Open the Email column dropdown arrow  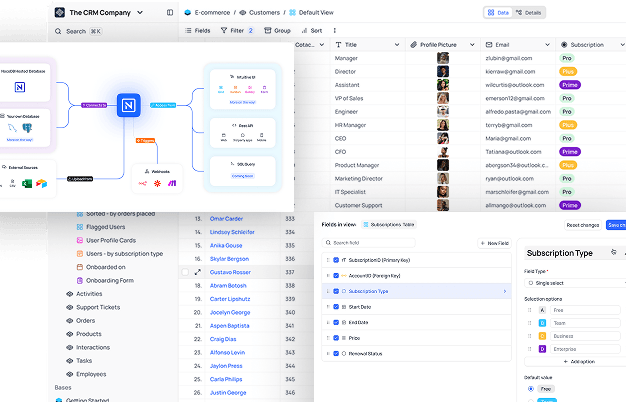pyautogui.click(x=547, y=45)
